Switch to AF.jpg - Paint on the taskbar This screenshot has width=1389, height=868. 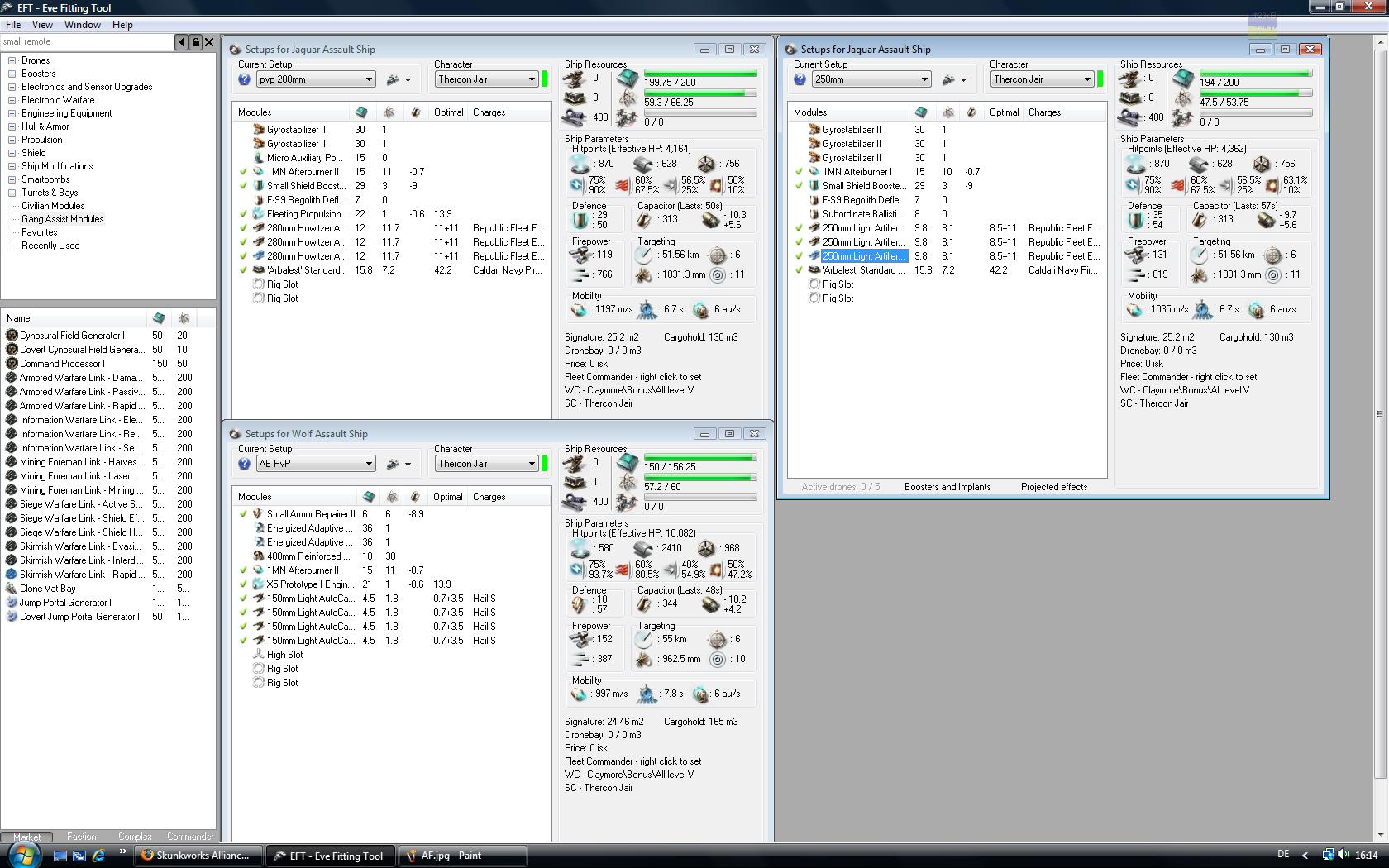coord(463,856)
